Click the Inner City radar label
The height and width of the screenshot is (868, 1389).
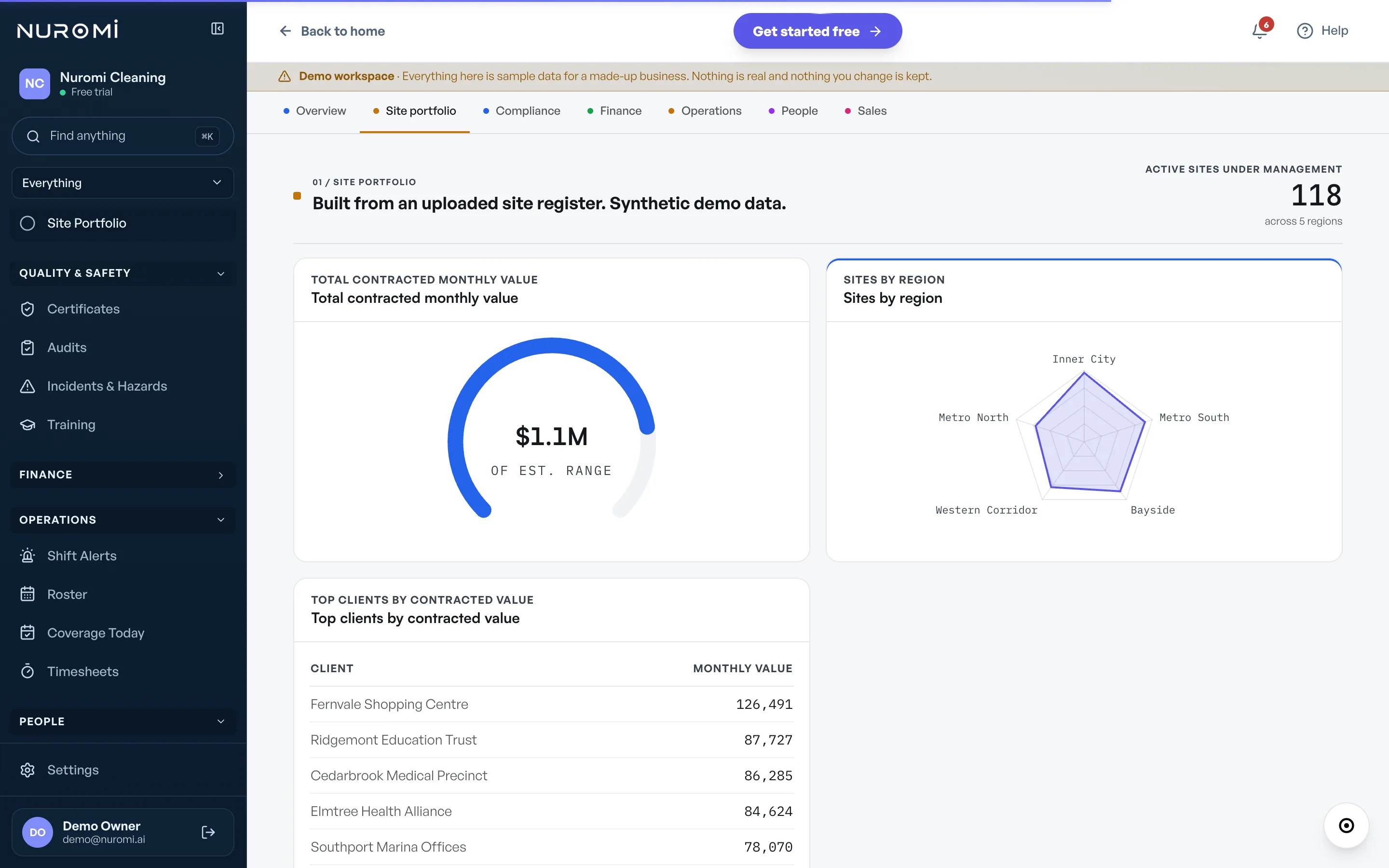point(1084,359)
